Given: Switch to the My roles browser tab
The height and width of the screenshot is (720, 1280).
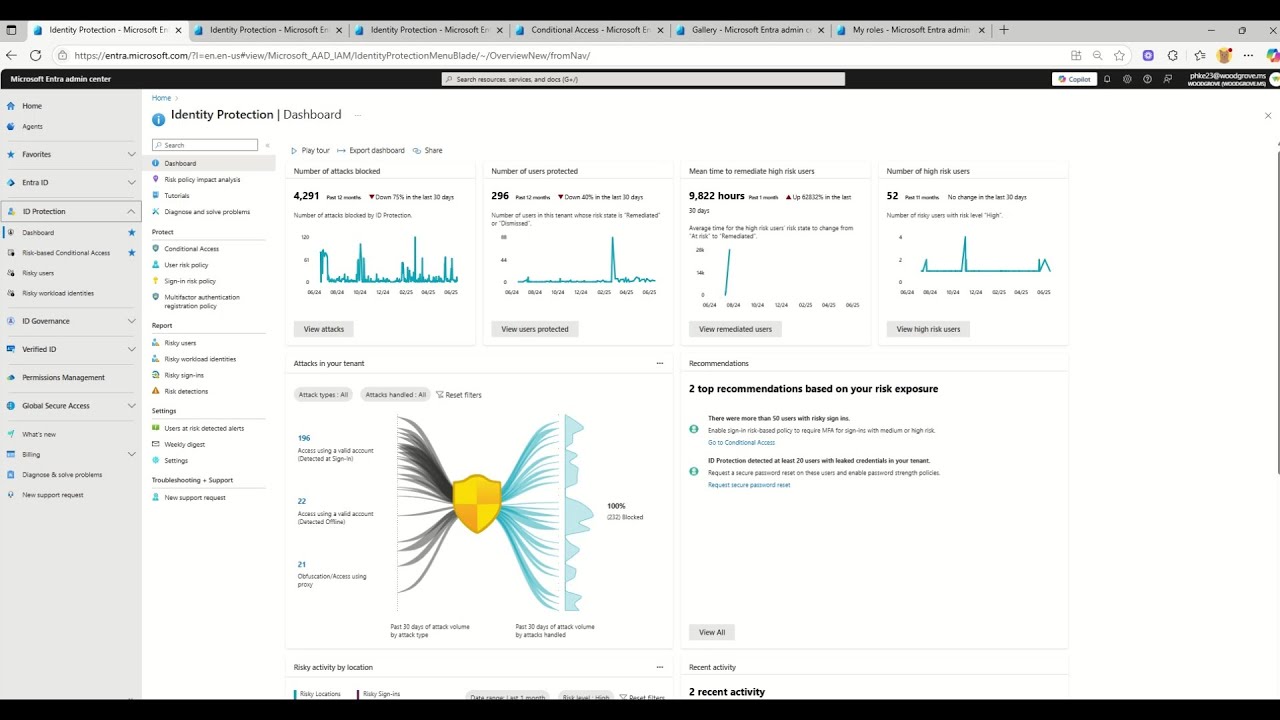Looking at the screenshot, I should coord(910,30).
